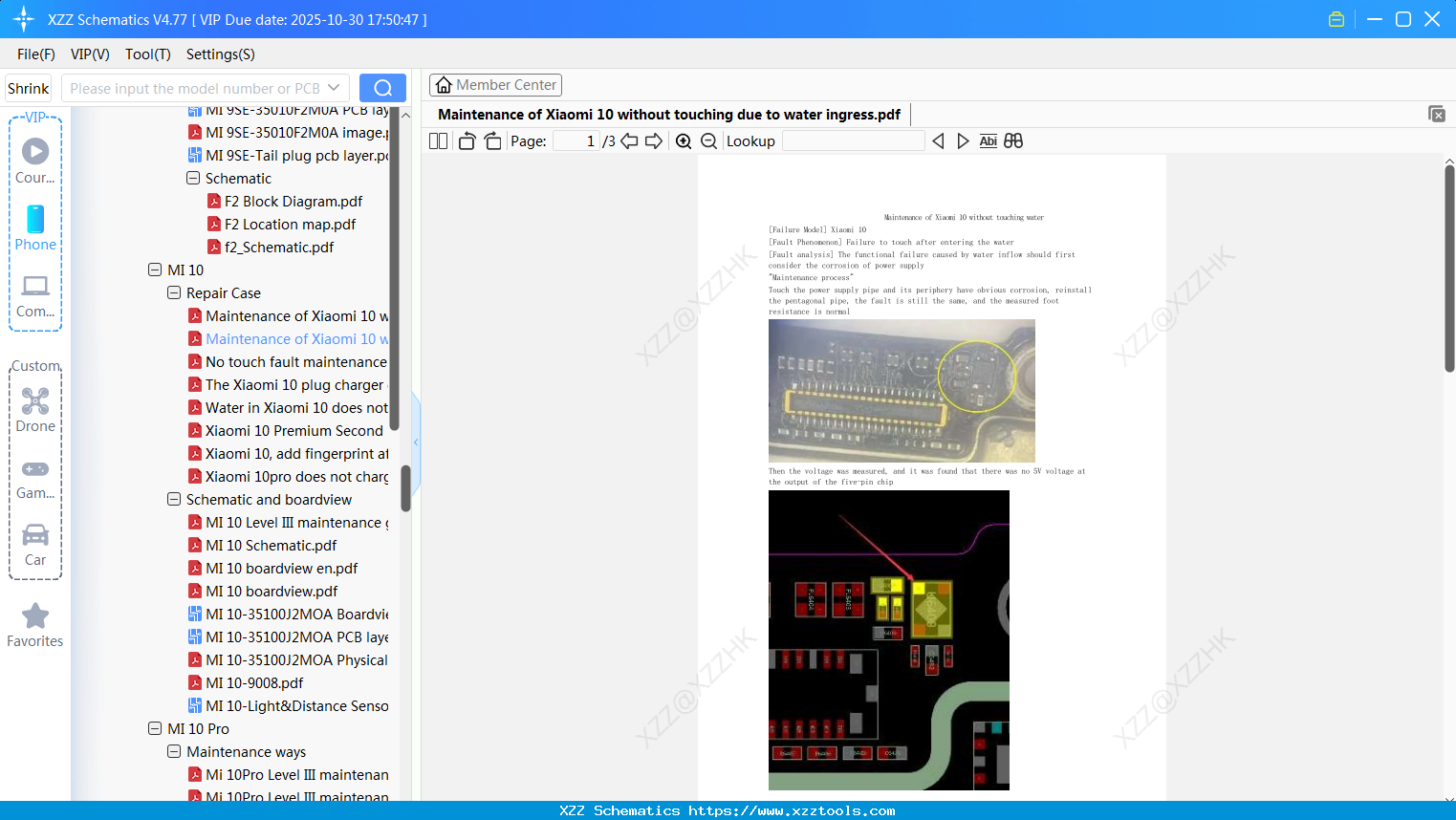1456x820 pixels.
Task: Click the binoculars search icon
Action: pyautogui.click(x=1013, y=141)
